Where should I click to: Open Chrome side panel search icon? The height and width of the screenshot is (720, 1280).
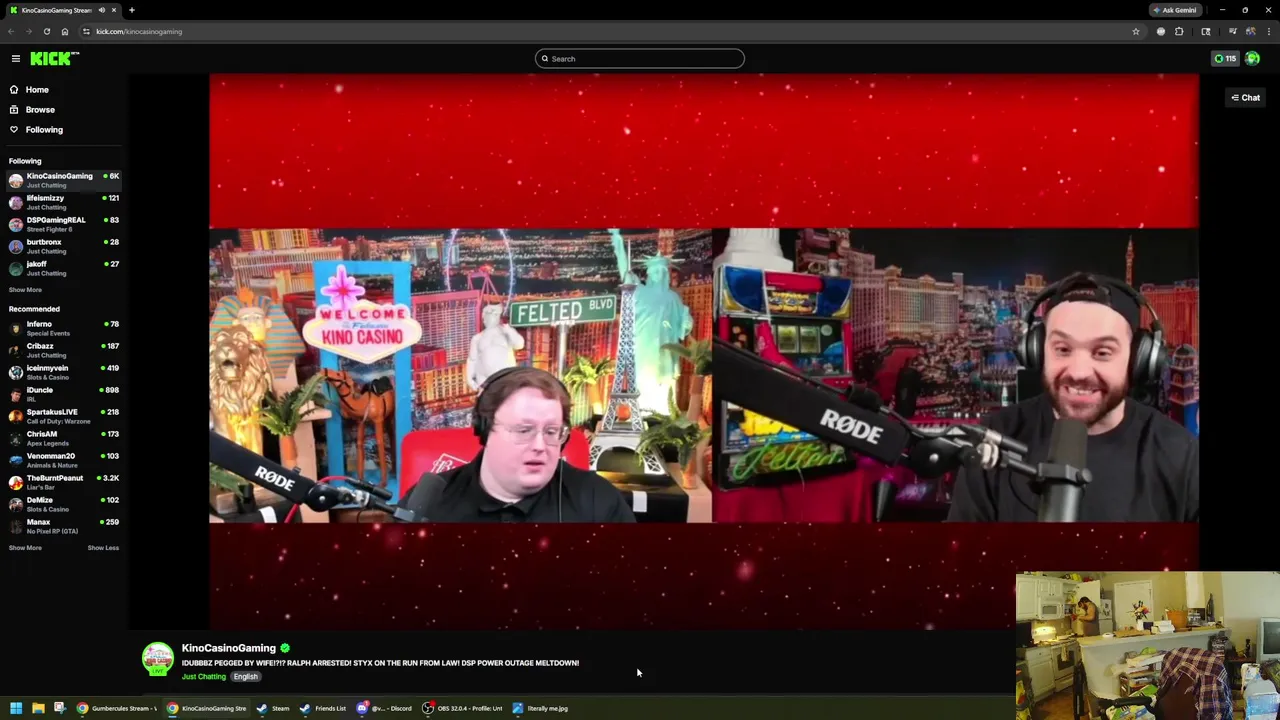pos(1205,32)
